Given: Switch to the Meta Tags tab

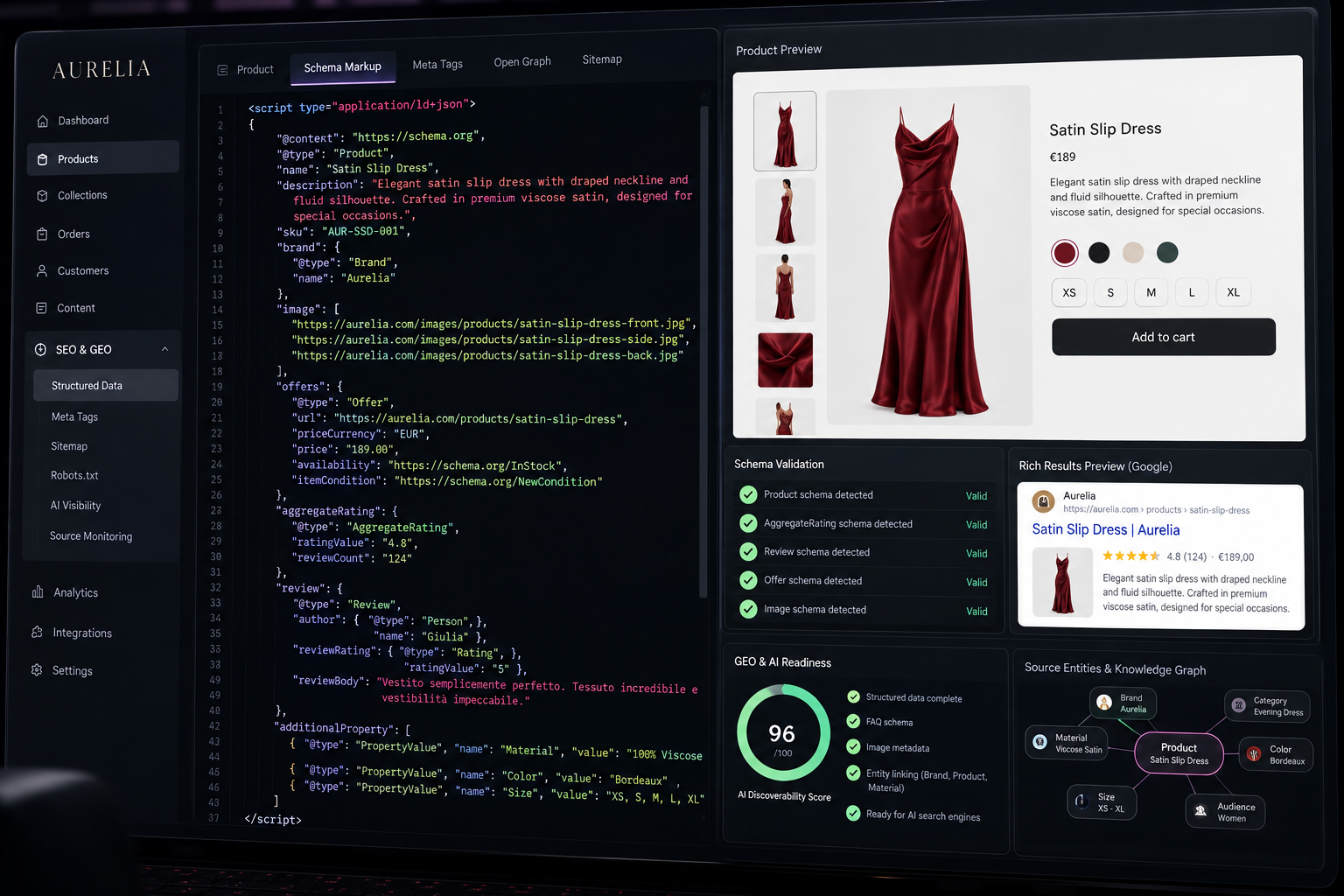Looking at the screenshot, I should click(x=437, y=65).
